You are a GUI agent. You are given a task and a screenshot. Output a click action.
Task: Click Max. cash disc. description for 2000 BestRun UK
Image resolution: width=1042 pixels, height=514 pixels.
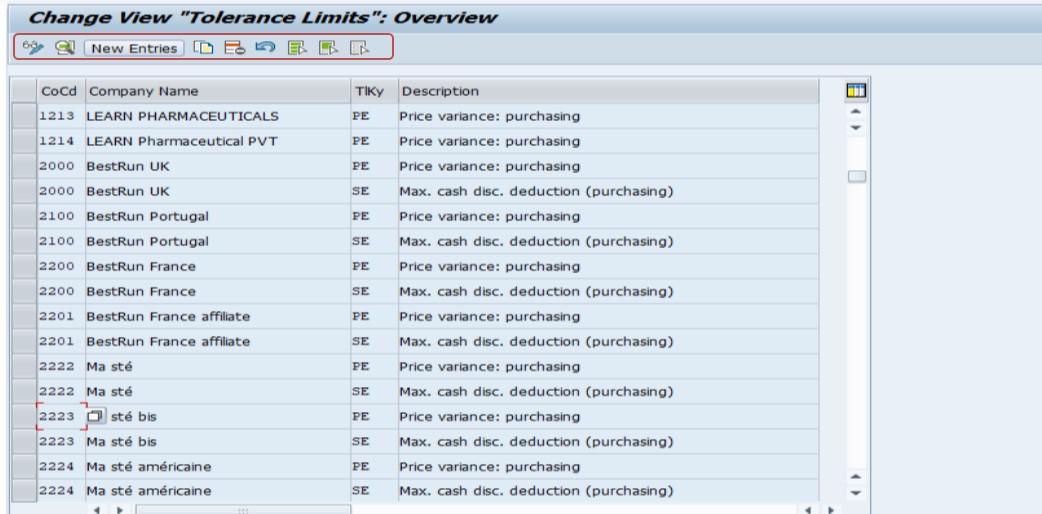point(608,192)
